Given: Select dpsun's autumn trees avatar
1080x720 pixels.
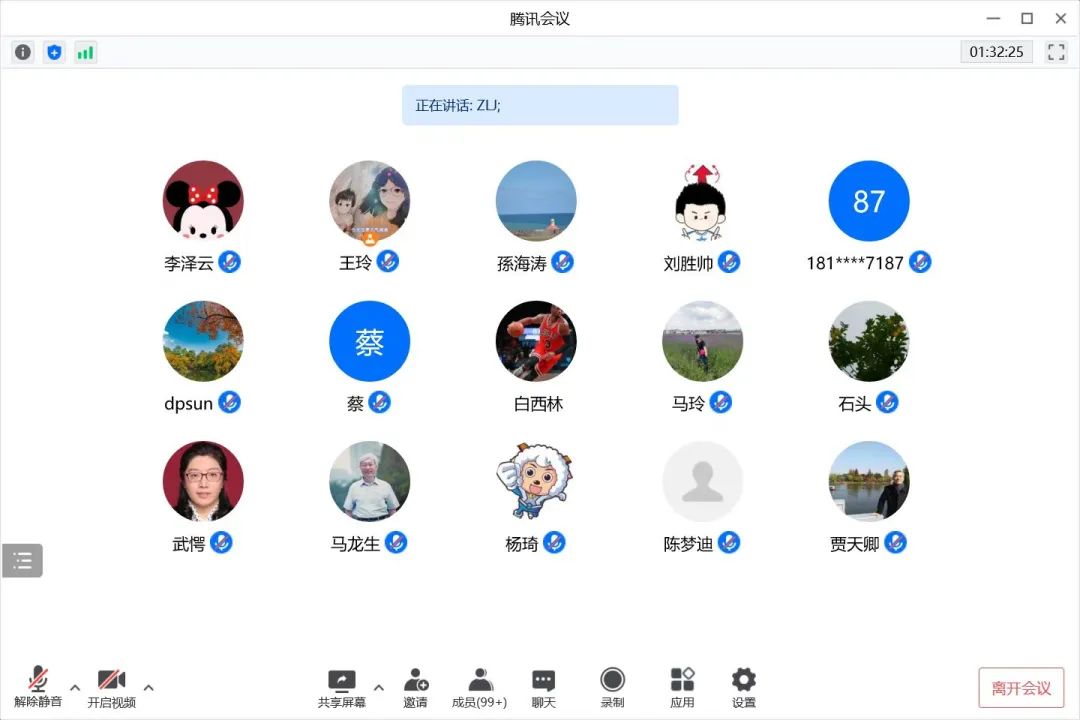Looking at the screenshot, I should tap(203, 341).
